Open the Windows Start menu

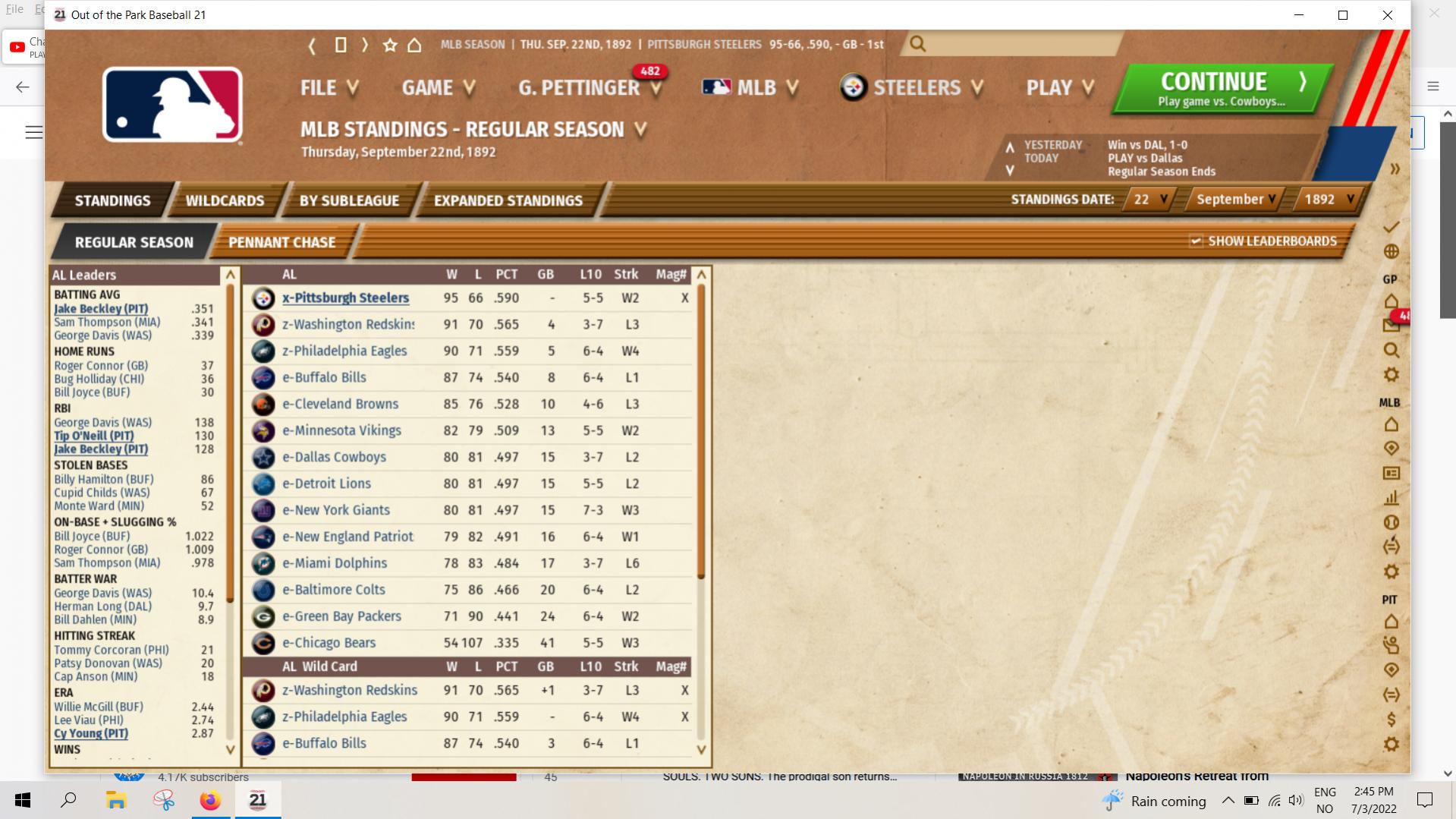coord(23,801)
